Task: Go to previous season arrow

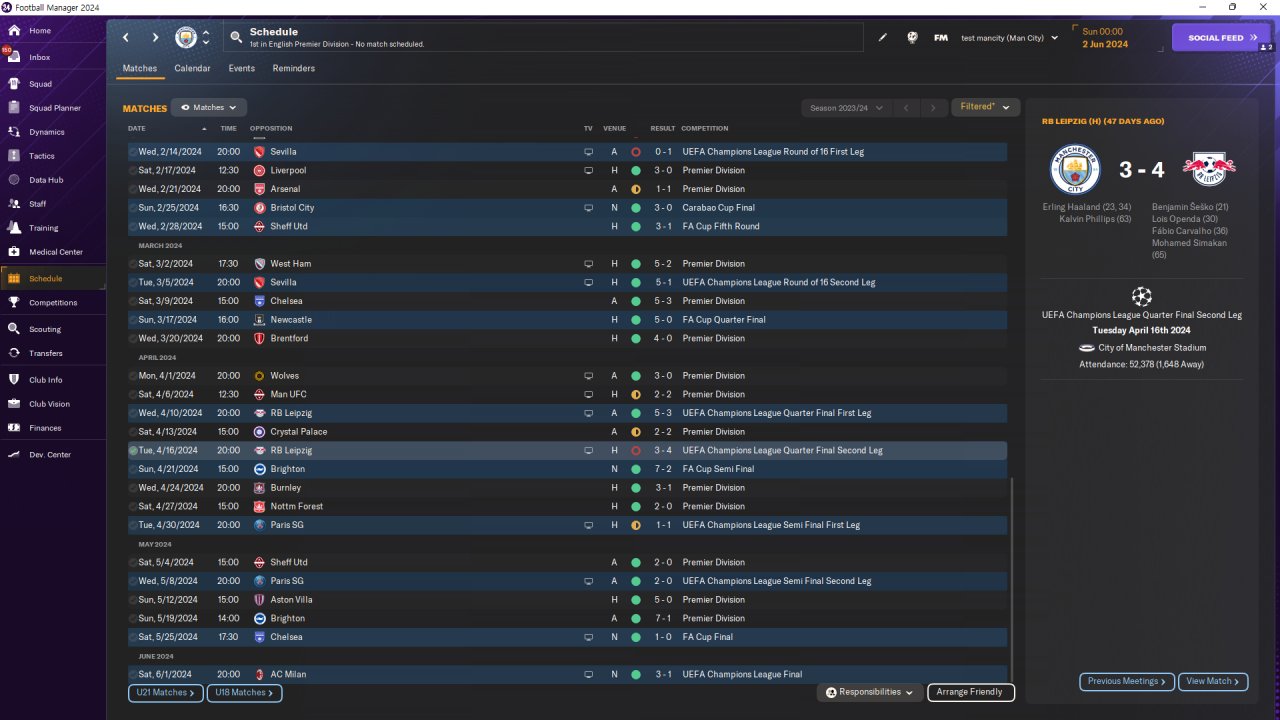Action: tap(905, 108)
